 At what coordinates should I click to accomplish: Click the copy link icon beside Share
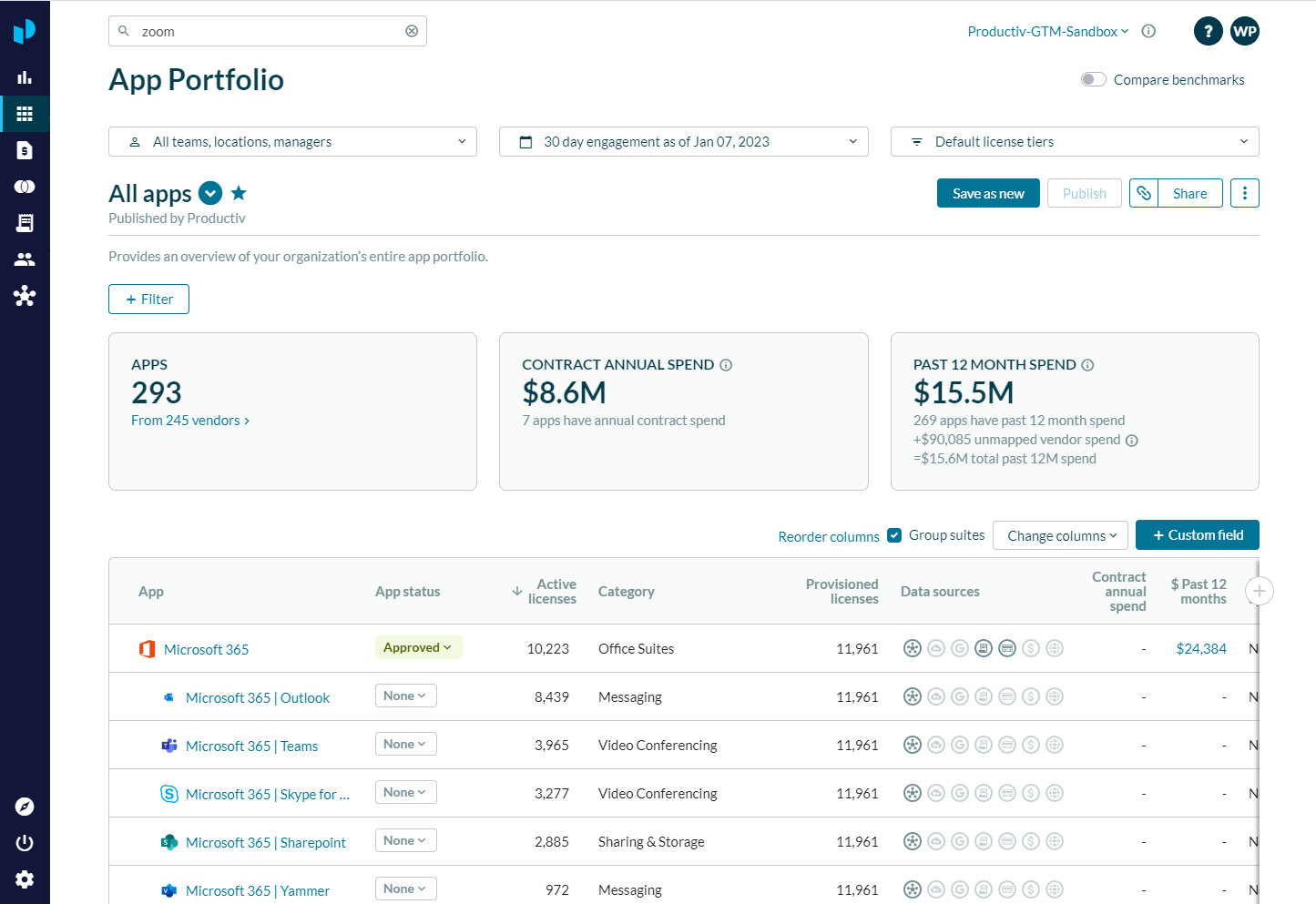click(x=1144, y=193)
